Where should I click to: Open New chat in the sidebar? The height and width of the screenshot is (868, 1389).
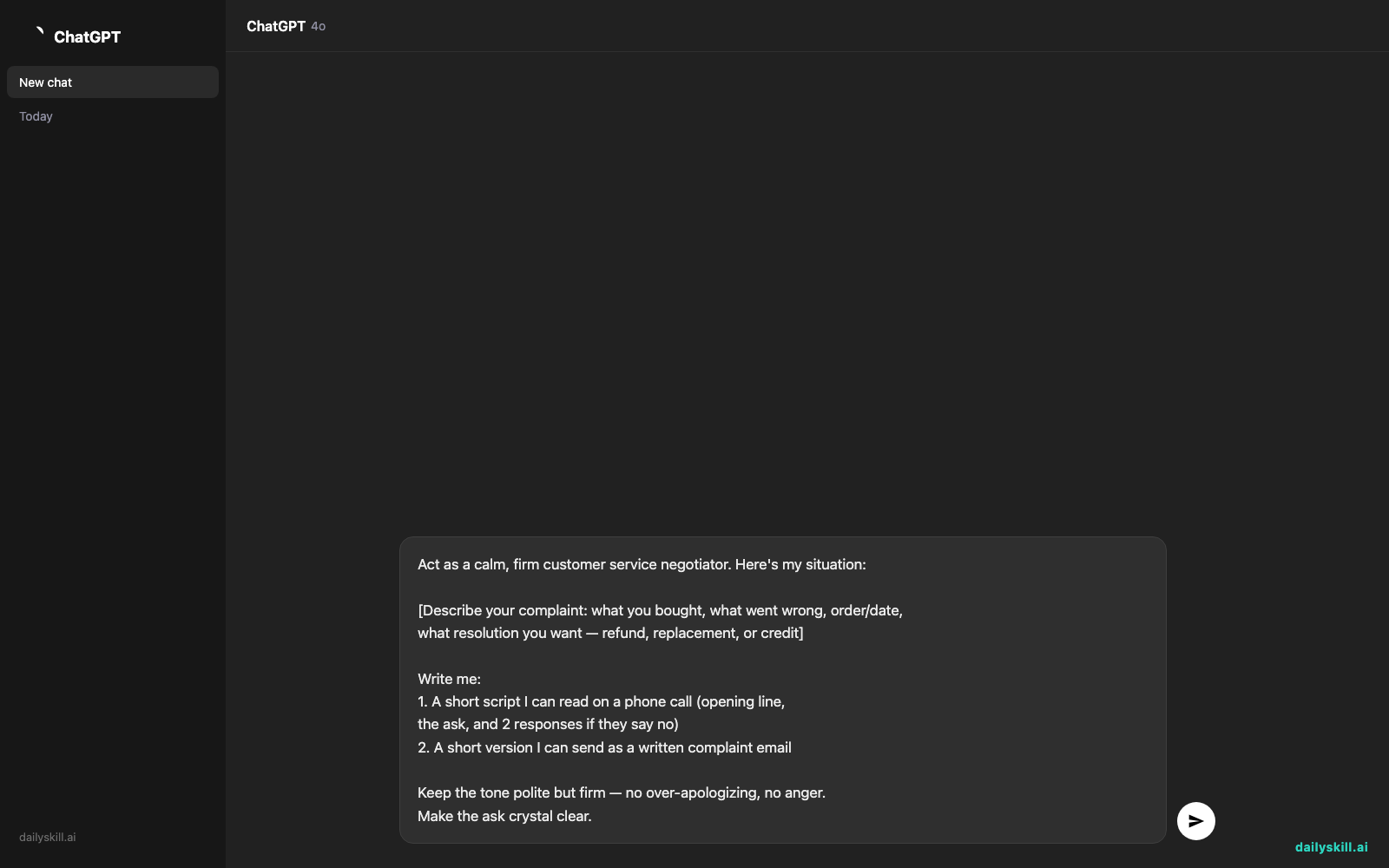pyautogui.click(x=113, y=82)
